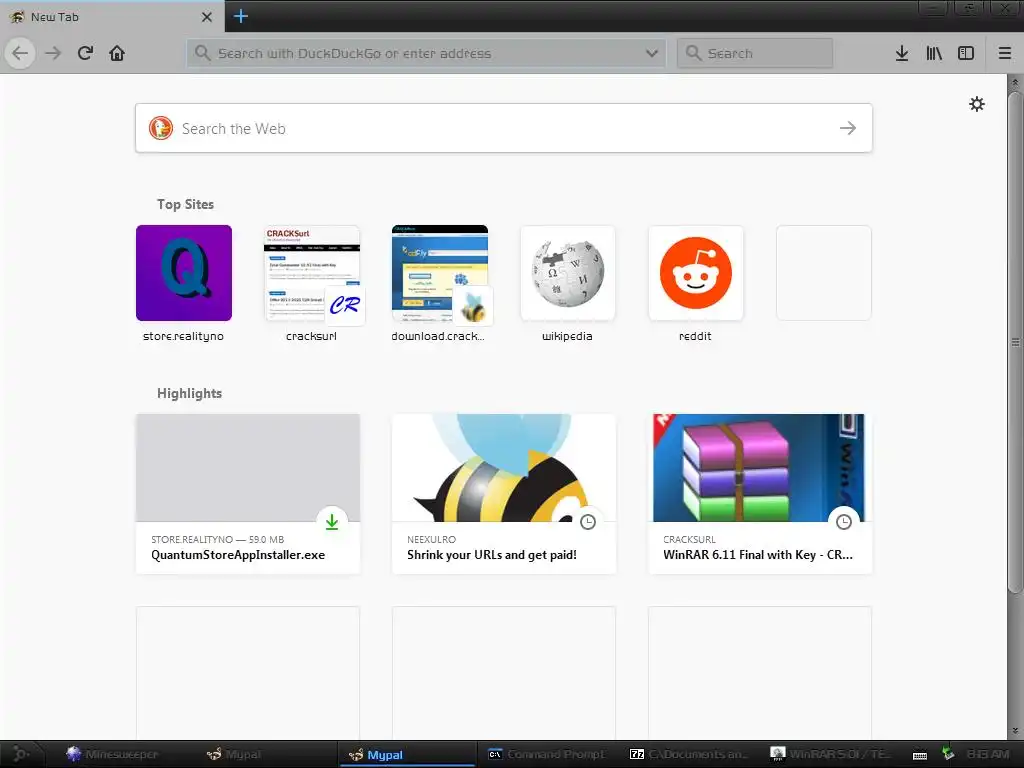Click the scrollbar up arrow
This screenshot has height=768, width=1024.
point(1015,82)
